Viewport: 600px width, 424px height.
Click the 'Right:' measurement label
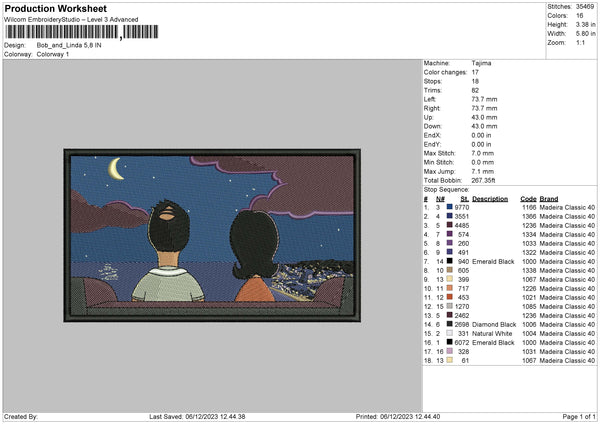[432, 108]
